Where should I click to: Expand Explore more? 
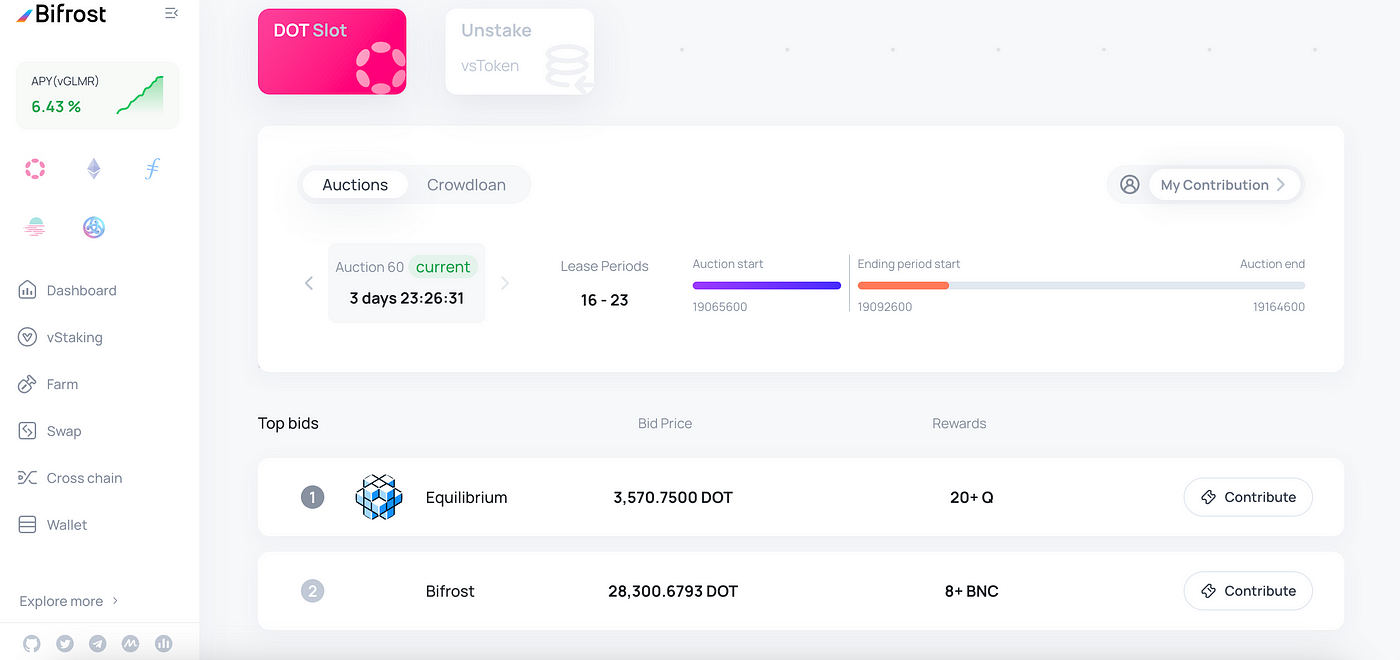[69, 601]
